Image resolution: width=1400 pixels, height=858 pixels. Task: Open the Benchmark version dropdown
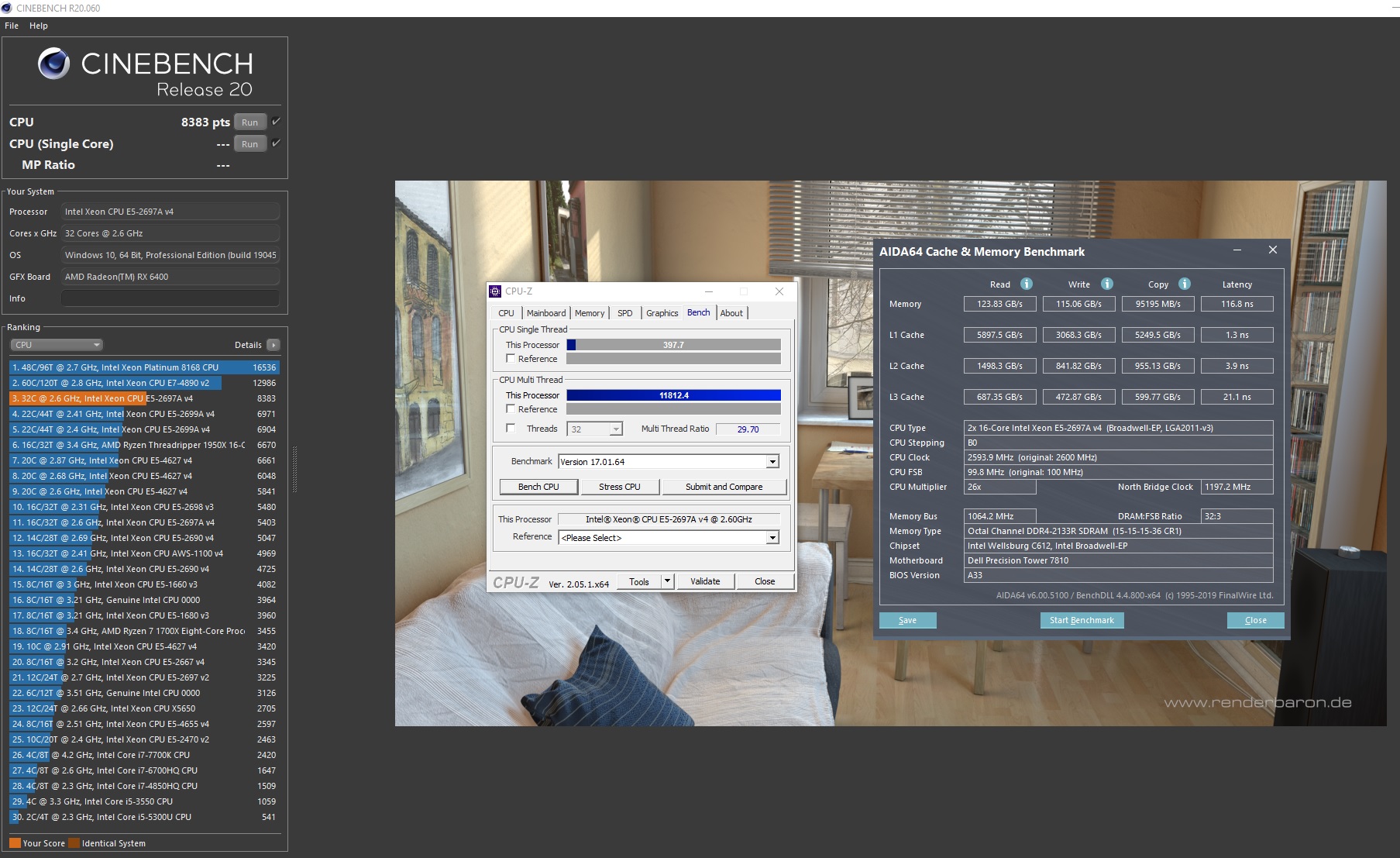pyautogui.click(x=772, y=462)
